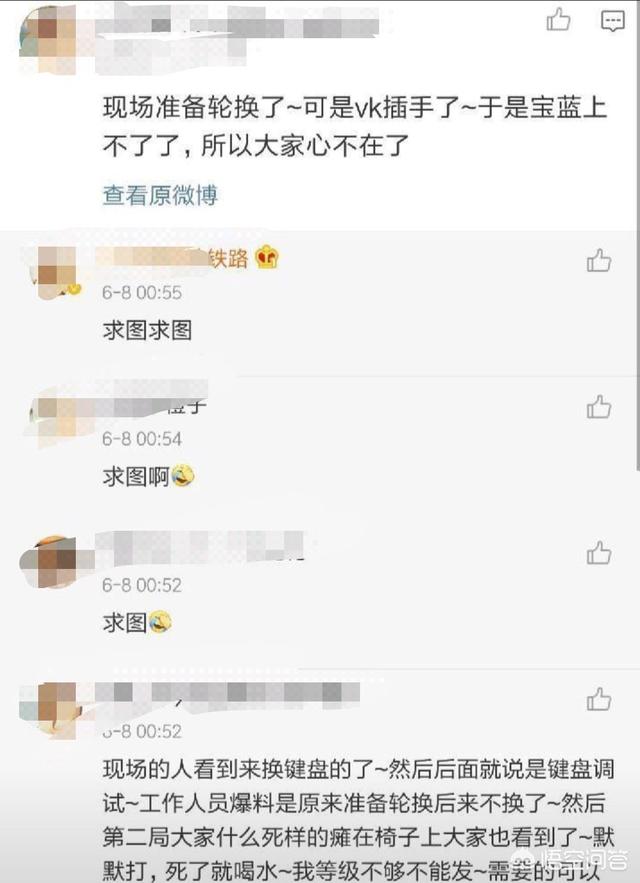Tap main post text about vk插手
This screenshot has width=640, height=883.
point(355,127)
